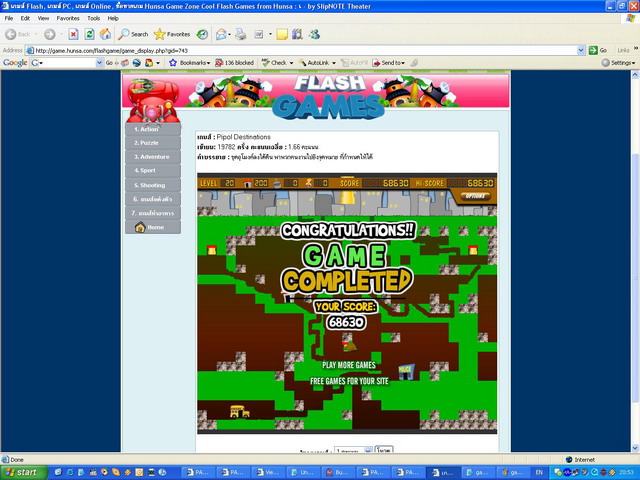Click the Research books icon

pos(298,34)
